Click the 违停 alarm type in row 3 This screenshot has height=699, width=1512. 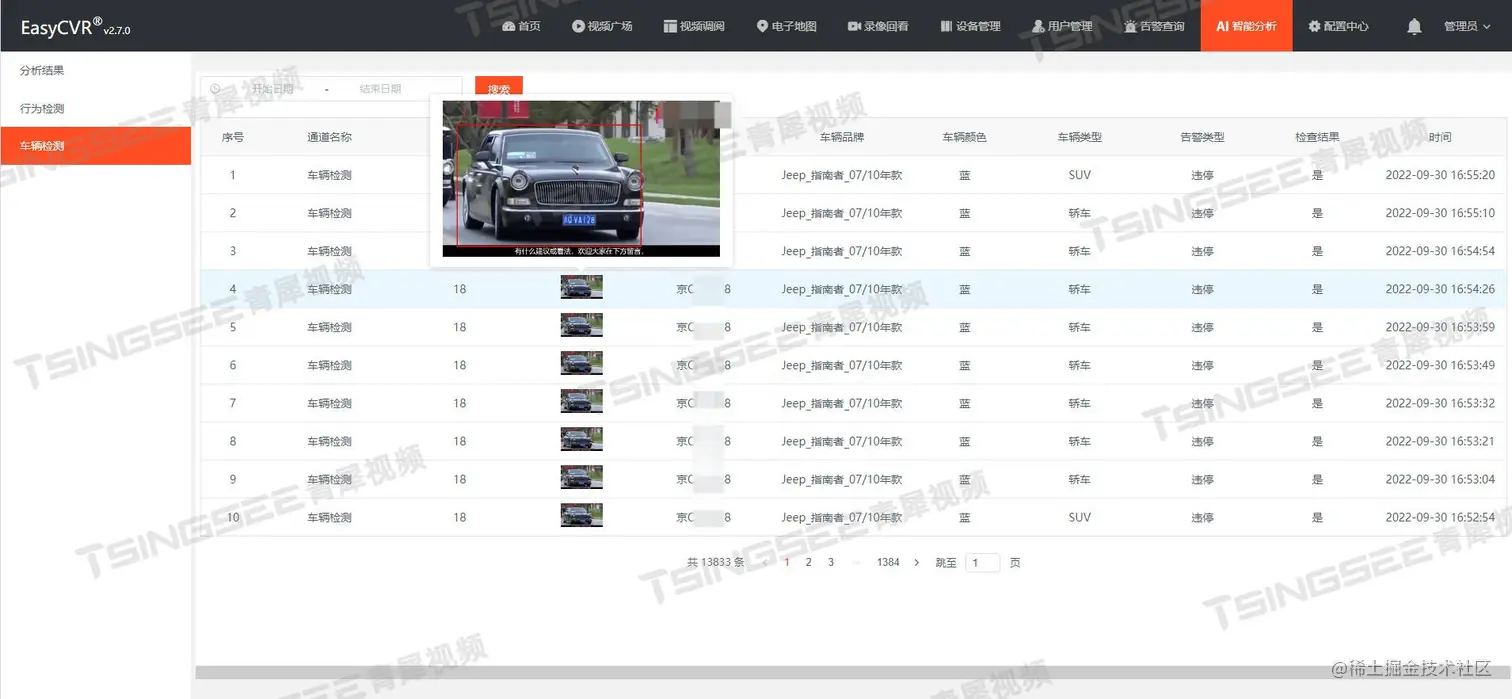(1202, 251)
